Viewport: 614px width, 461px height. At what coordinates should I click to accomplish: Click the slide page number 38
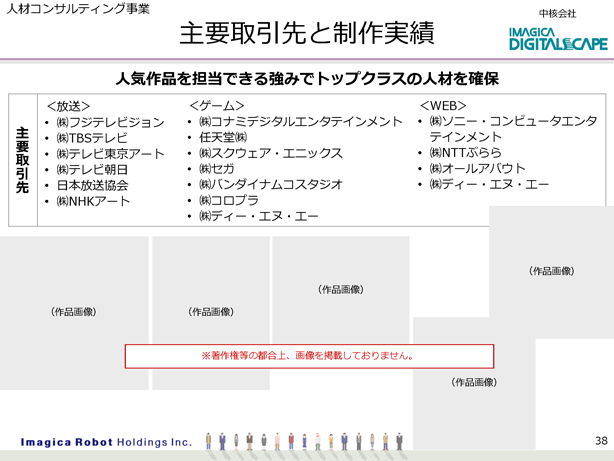pos(601,441)
